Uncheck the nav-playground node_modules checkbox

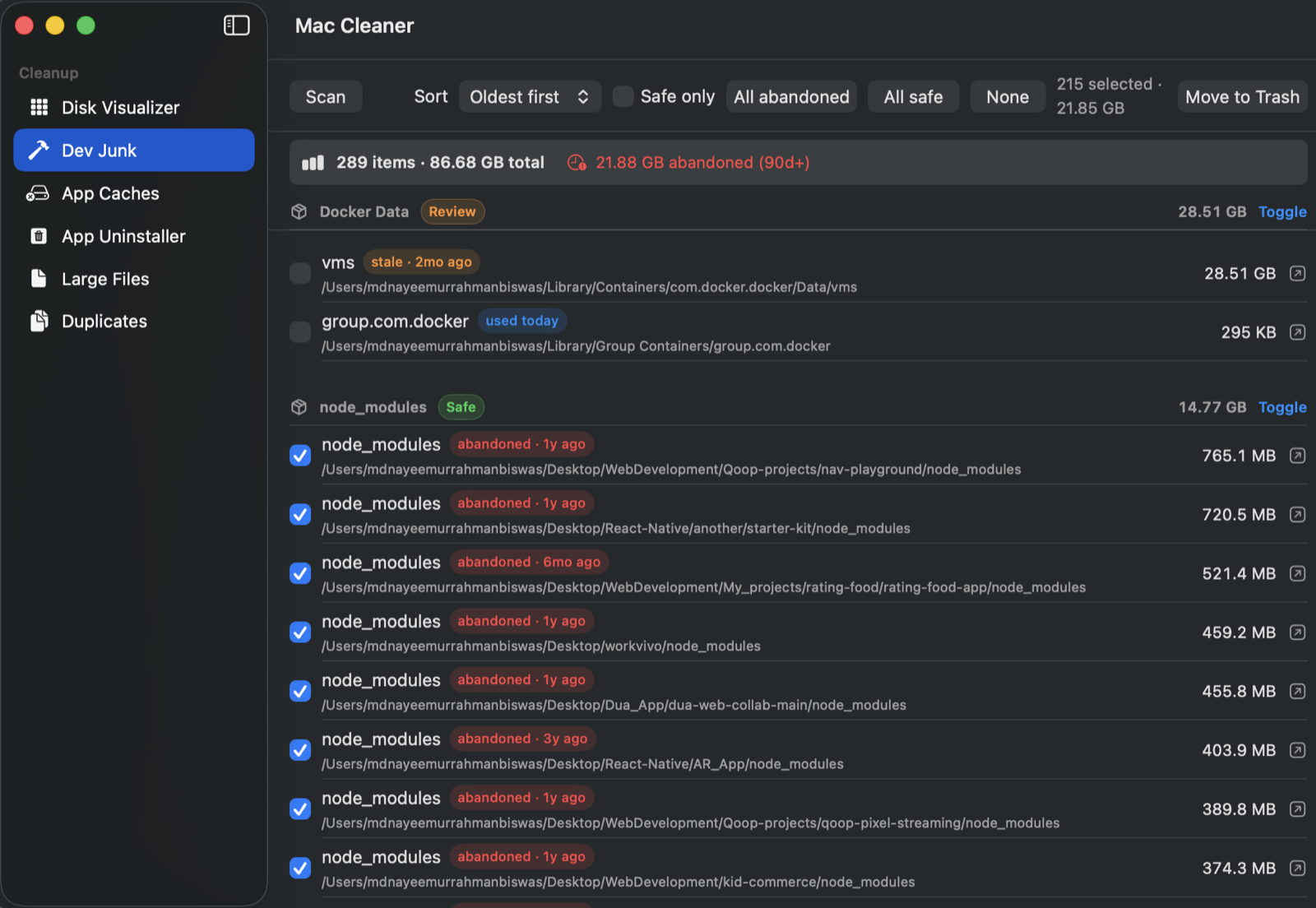300,456
